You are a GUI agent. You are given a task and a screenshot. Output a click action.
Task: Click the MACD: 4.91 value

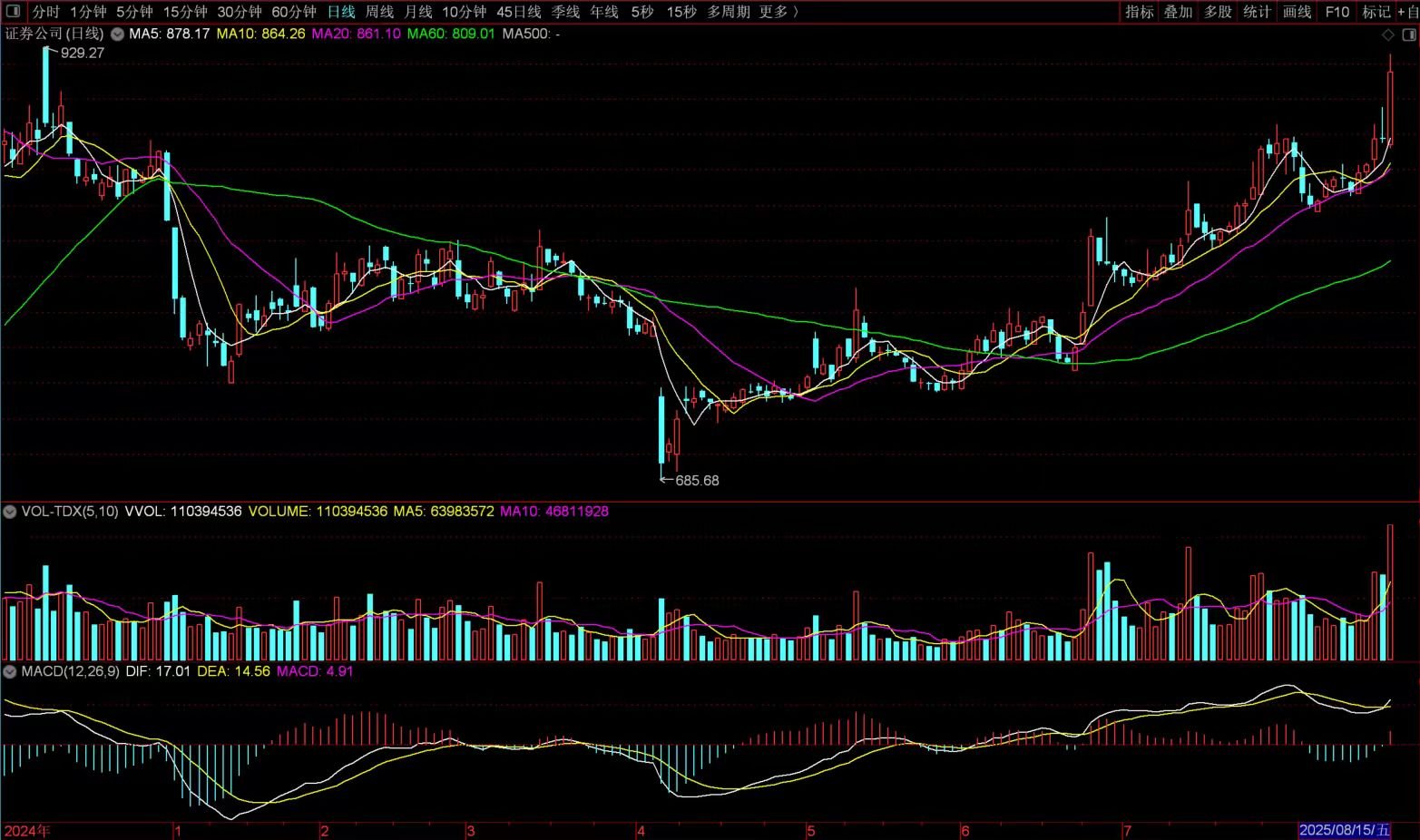tap(315, 671)
